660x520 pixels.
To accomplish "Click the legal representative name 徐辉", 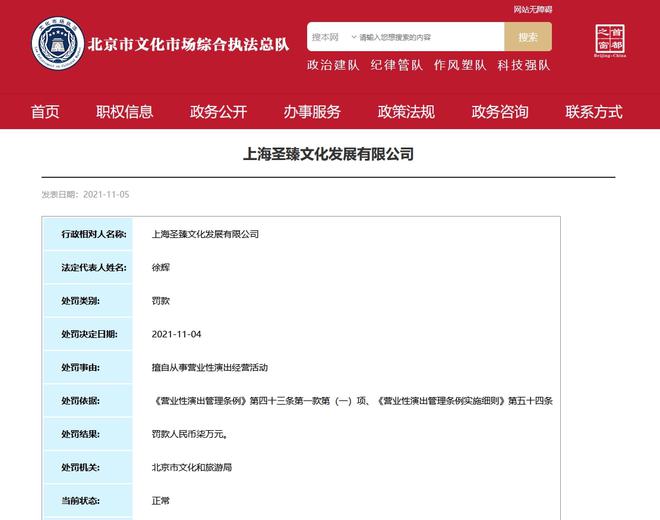I will [x=161, y=267].
